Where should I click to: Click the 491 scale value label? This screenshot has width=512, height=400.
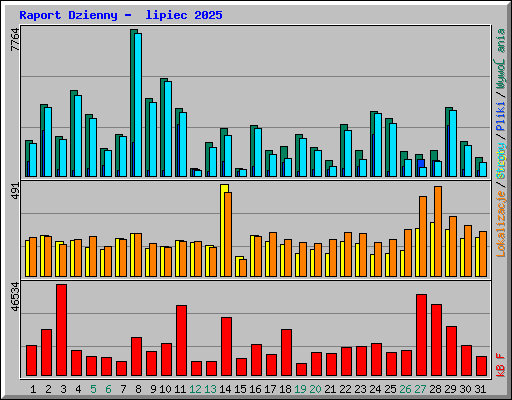point(15,191)
